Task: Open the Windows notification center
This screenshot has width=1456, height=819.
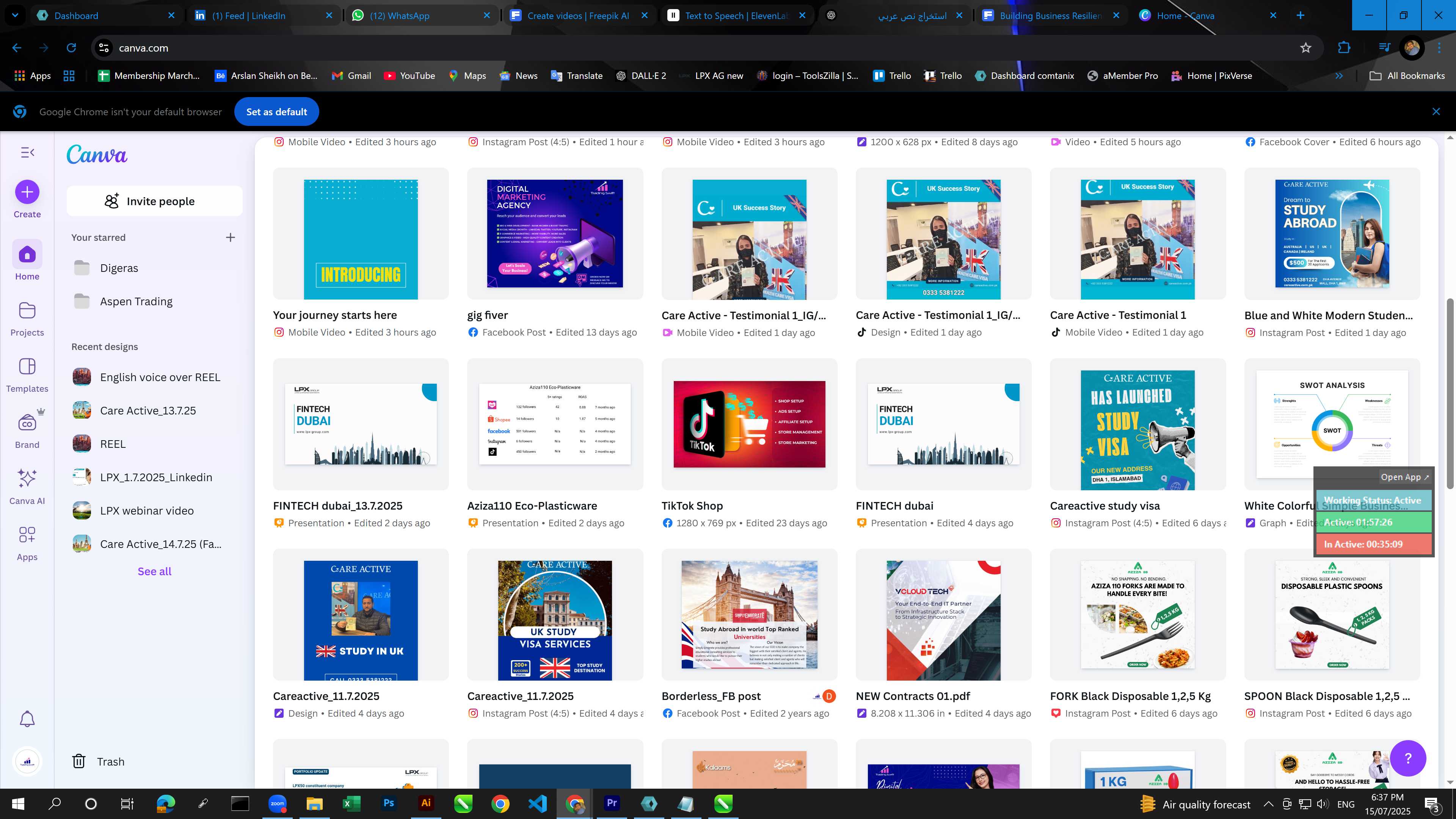Action: [1432, 804]
